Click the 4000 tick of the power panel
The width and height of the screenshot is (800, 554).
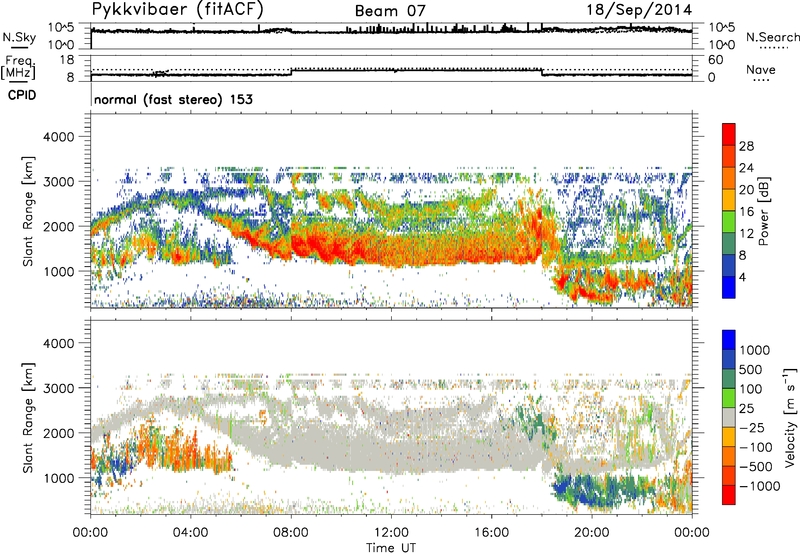pos(58,137)
